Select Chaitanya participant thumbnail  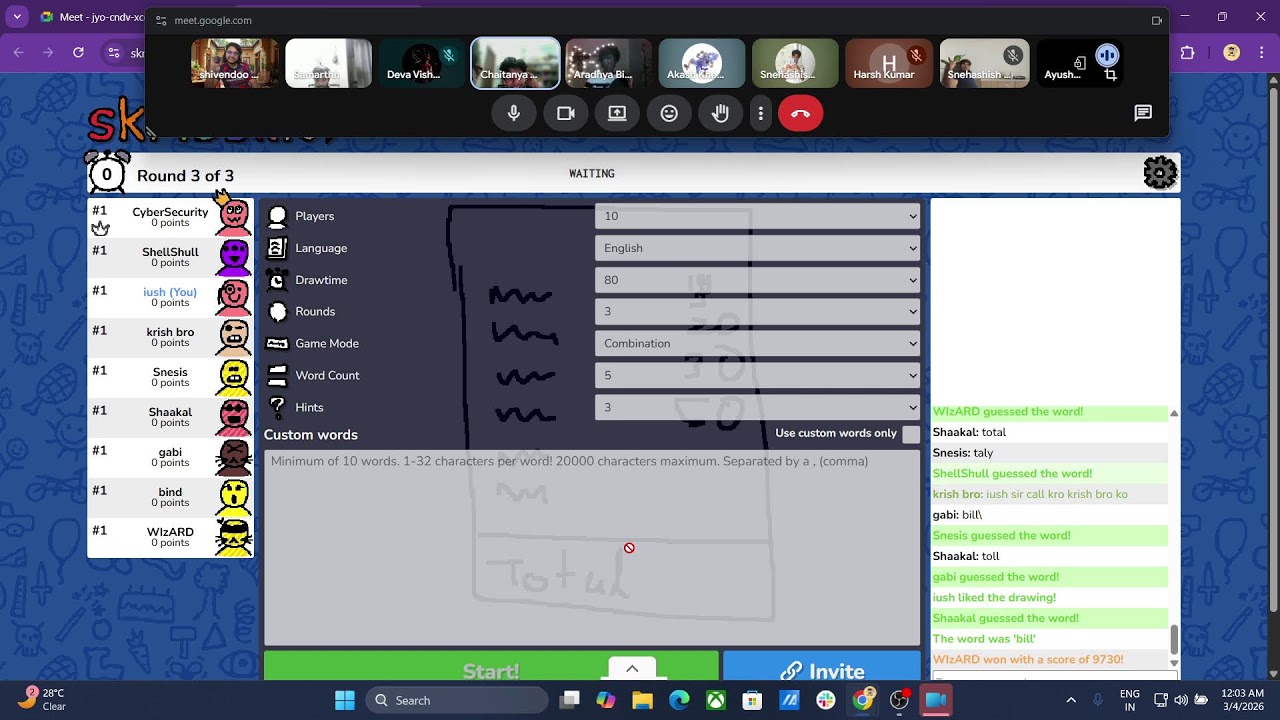[515, 63]
